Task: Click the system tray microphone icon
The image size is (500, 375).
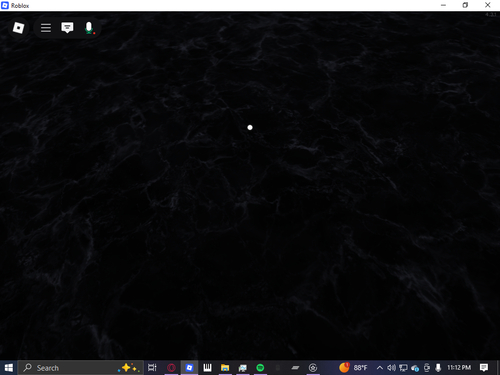Action: click(438, 368)
